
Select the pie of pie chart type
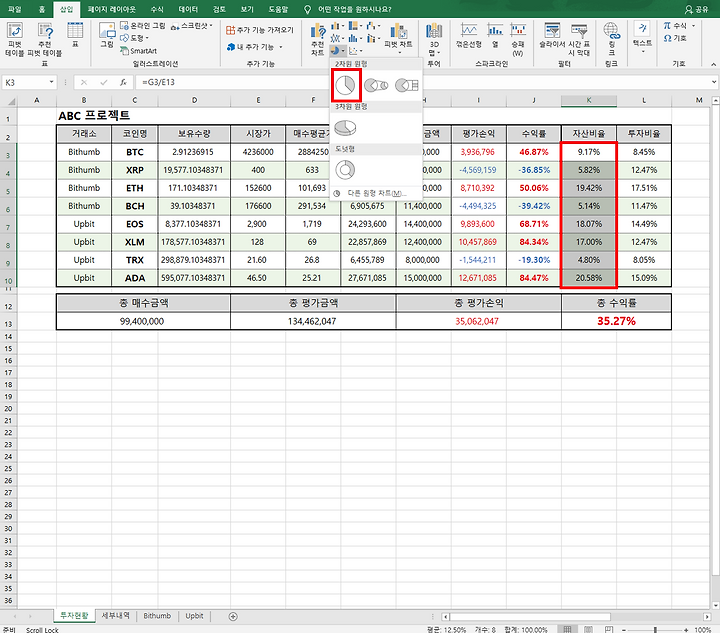pyautogui.click(x=376, y=85)
